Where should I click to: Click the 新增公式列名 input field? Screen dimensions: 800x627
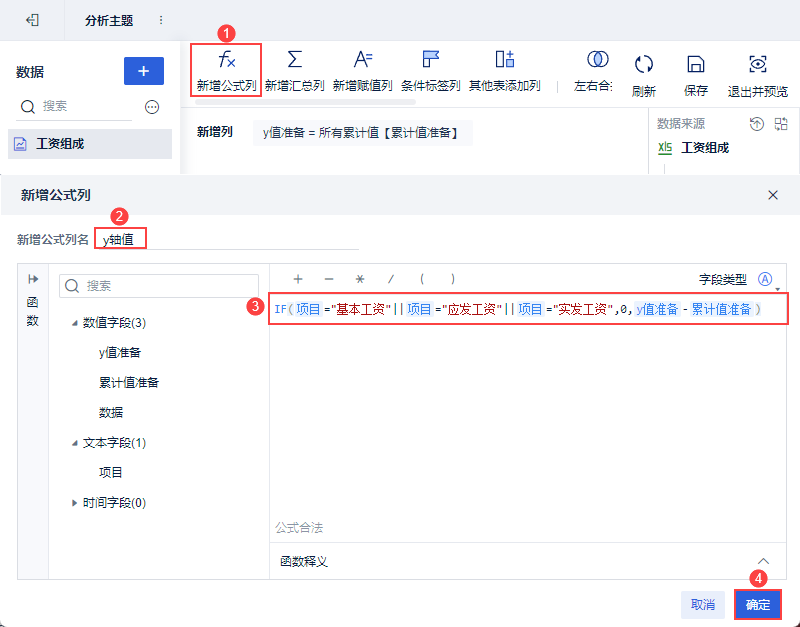(227, 239)
